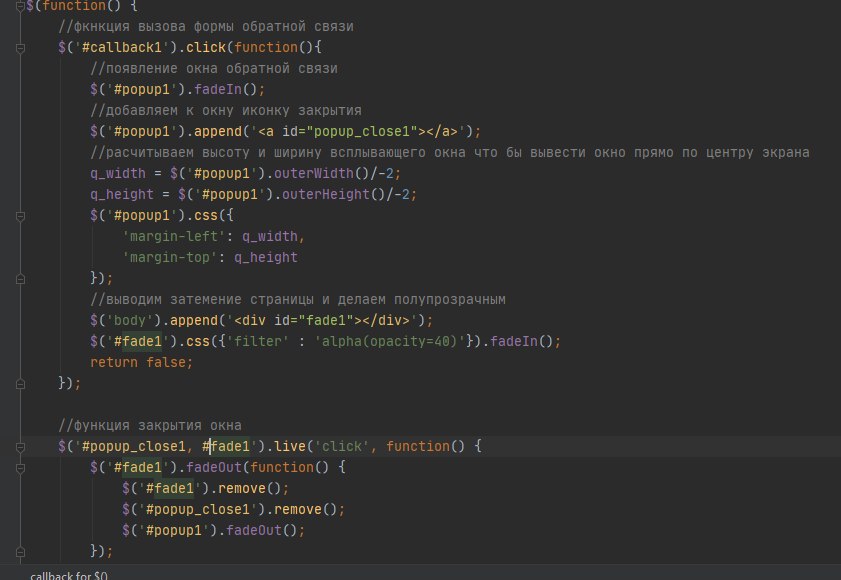Click the 'margin-left' property key
This screenshot has height=580, width=841.
(x=174, y=236)
